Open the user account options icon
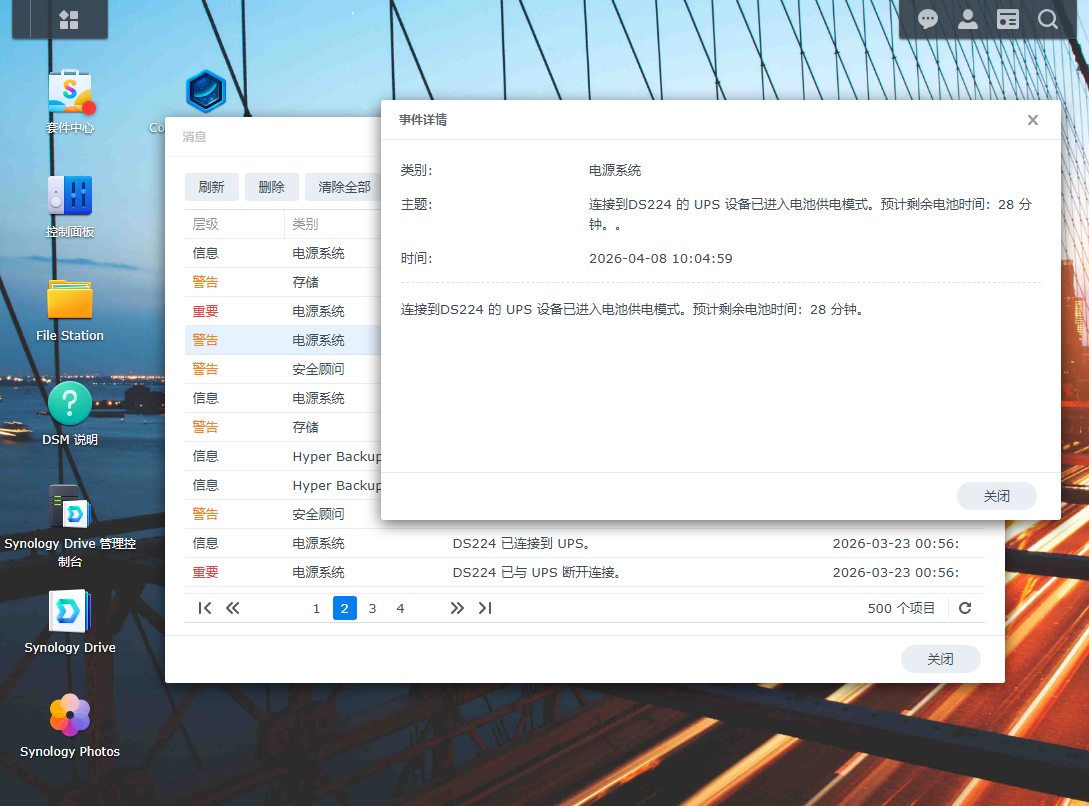 (968, 20)
